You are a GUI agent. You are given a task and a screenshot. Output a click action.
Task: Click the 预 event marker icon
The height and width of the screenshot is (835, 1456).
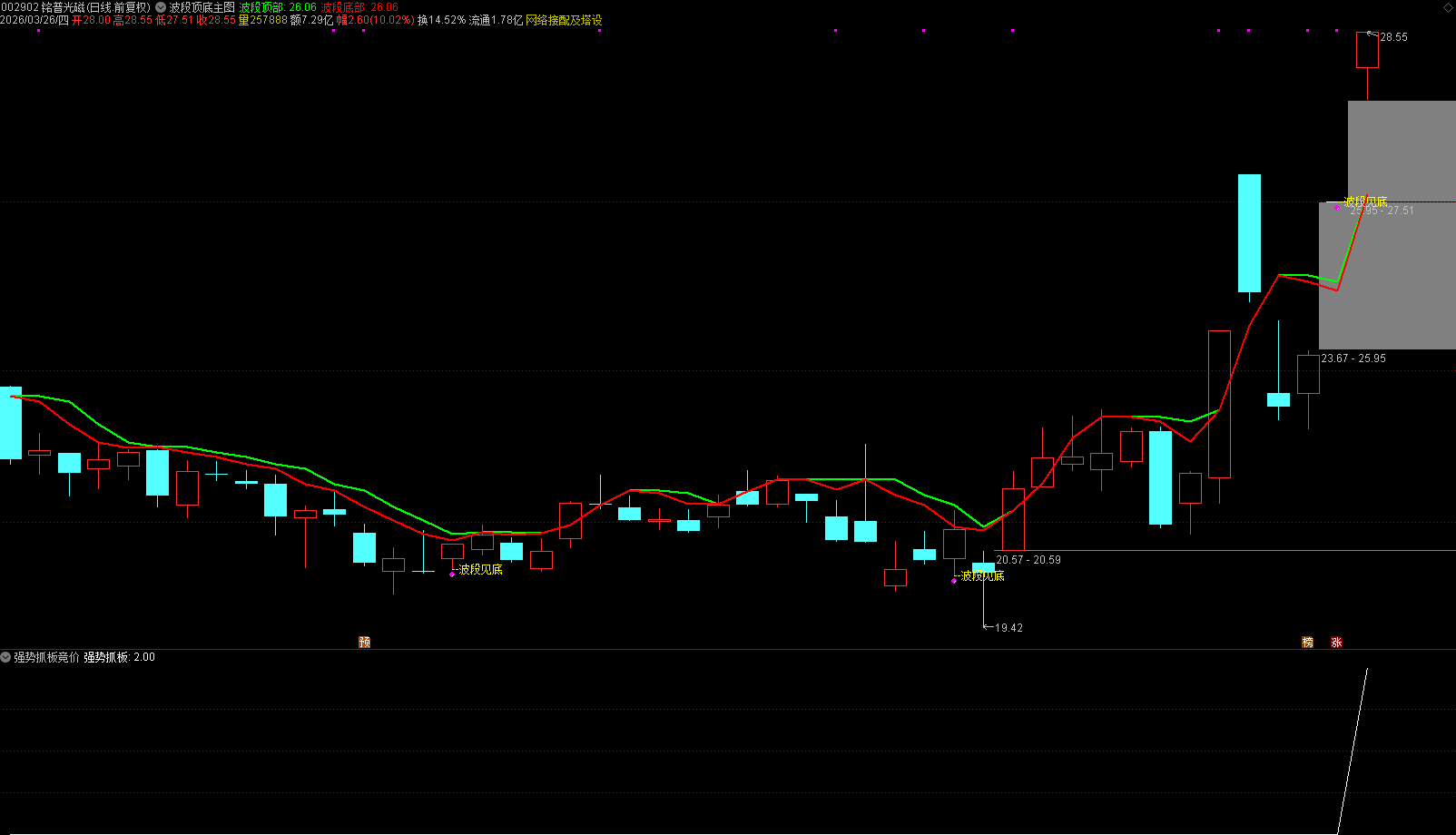tap(365, 642)
